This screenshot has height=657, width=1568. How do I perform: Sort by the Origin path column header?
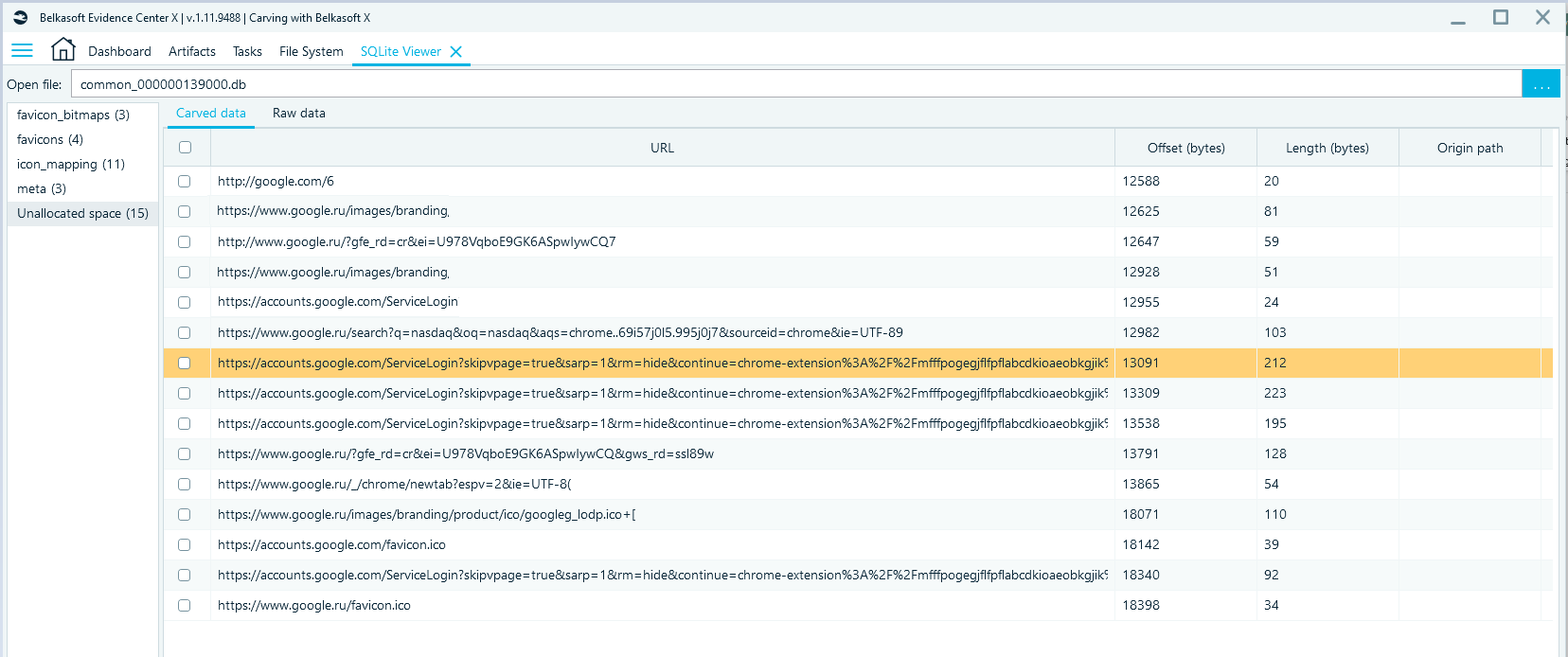point(1470,148)
